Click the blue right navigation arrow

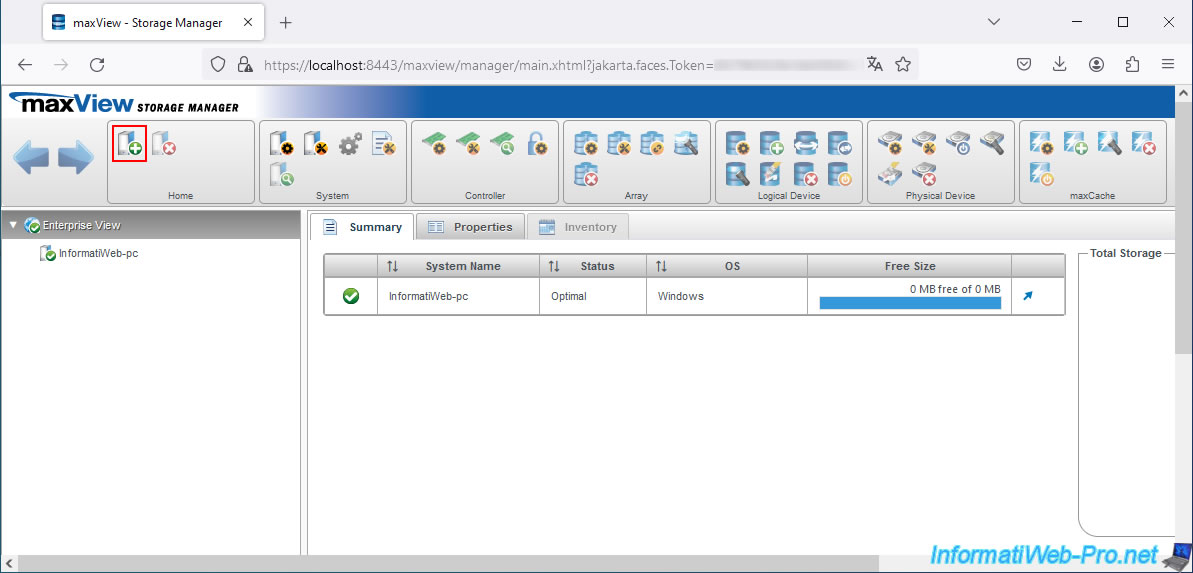[75, 159]
